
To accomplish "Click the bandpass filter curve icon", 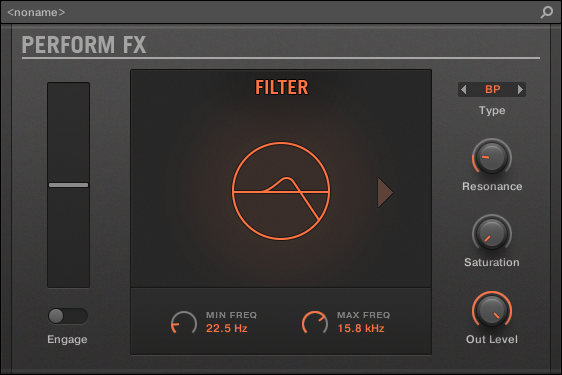I will click(x=281, y=191).
